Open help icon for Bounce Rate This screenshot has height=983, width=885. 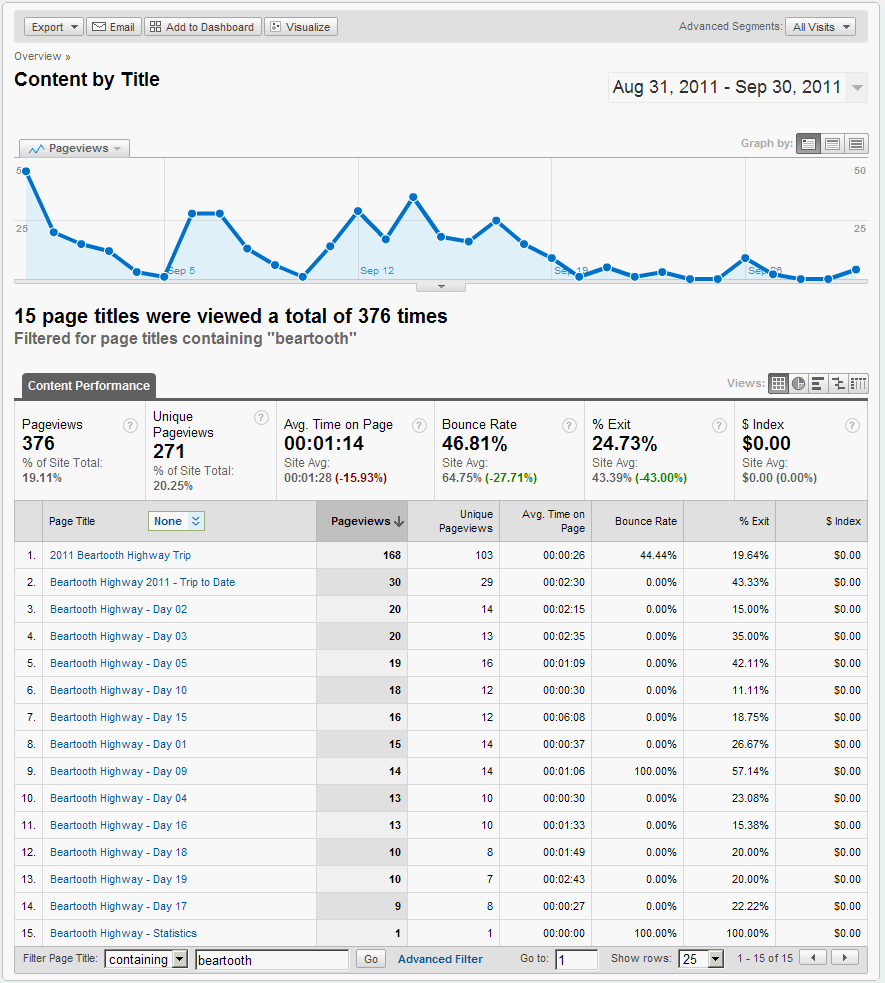[x=569, y=426]
